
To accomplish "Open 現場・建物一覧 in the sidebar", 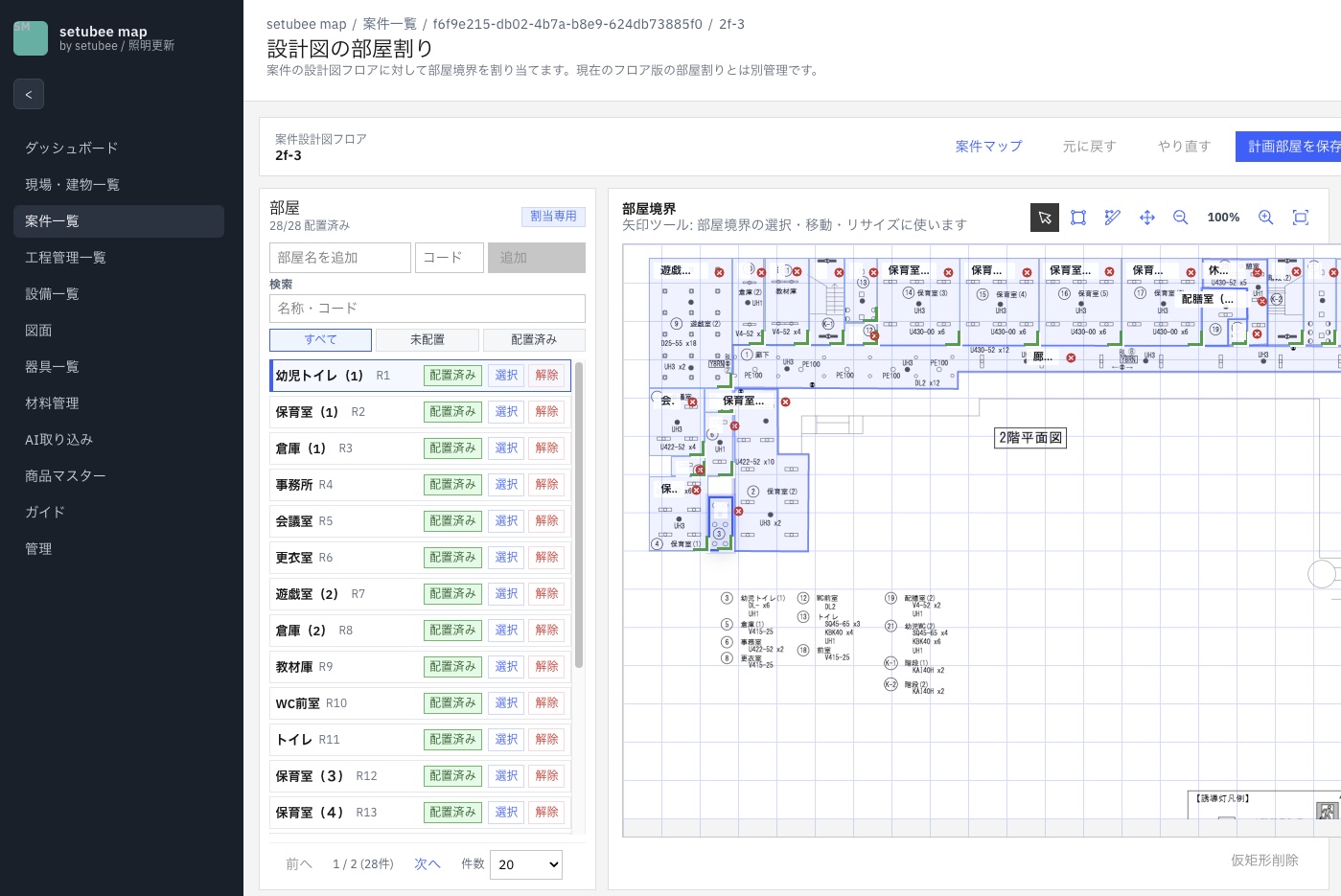I will tap(119, 184).
